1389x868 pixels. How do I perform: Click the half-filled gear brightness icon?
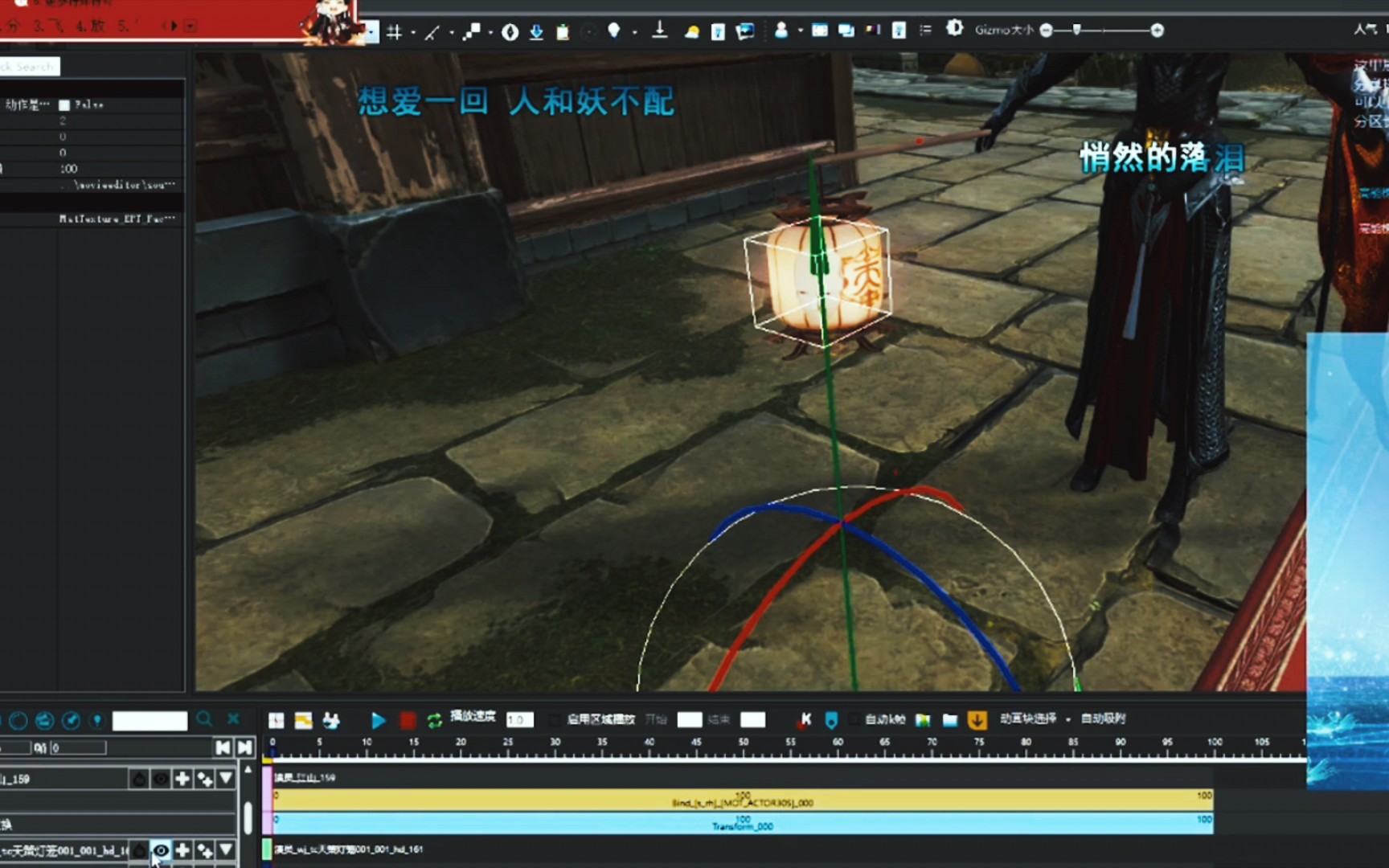[954, 28]
